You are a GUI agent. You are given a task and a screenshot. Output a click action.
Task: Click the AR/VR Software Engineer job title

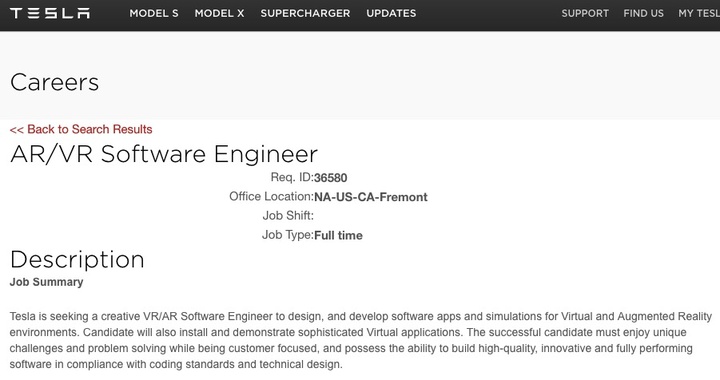[164, 154]
